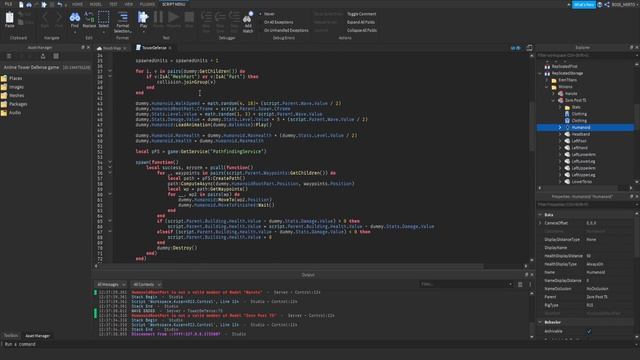This screenshot has width=640, height=360.
Task: Click the Paste clipboard icon
Action: [x=9, y=19]
